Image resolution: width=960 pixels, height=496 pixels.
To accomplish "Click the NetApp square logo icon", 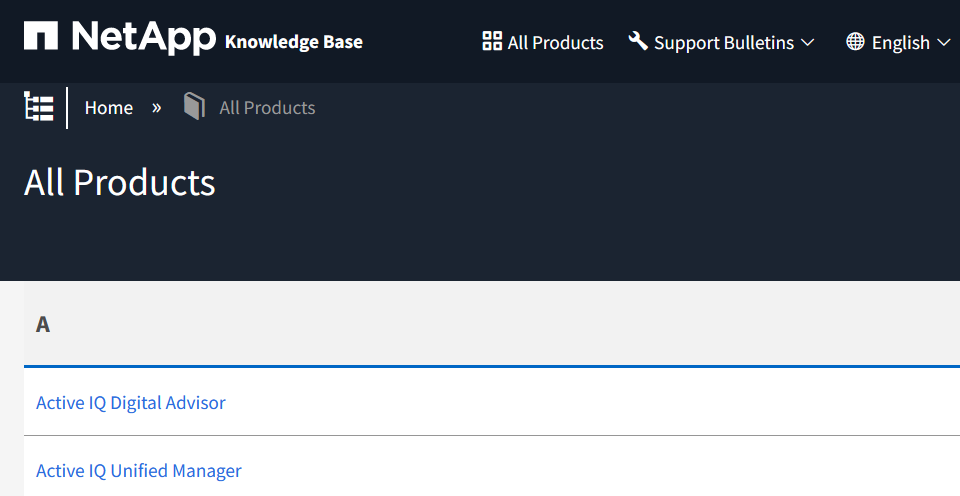I will (x=41, y=38).
